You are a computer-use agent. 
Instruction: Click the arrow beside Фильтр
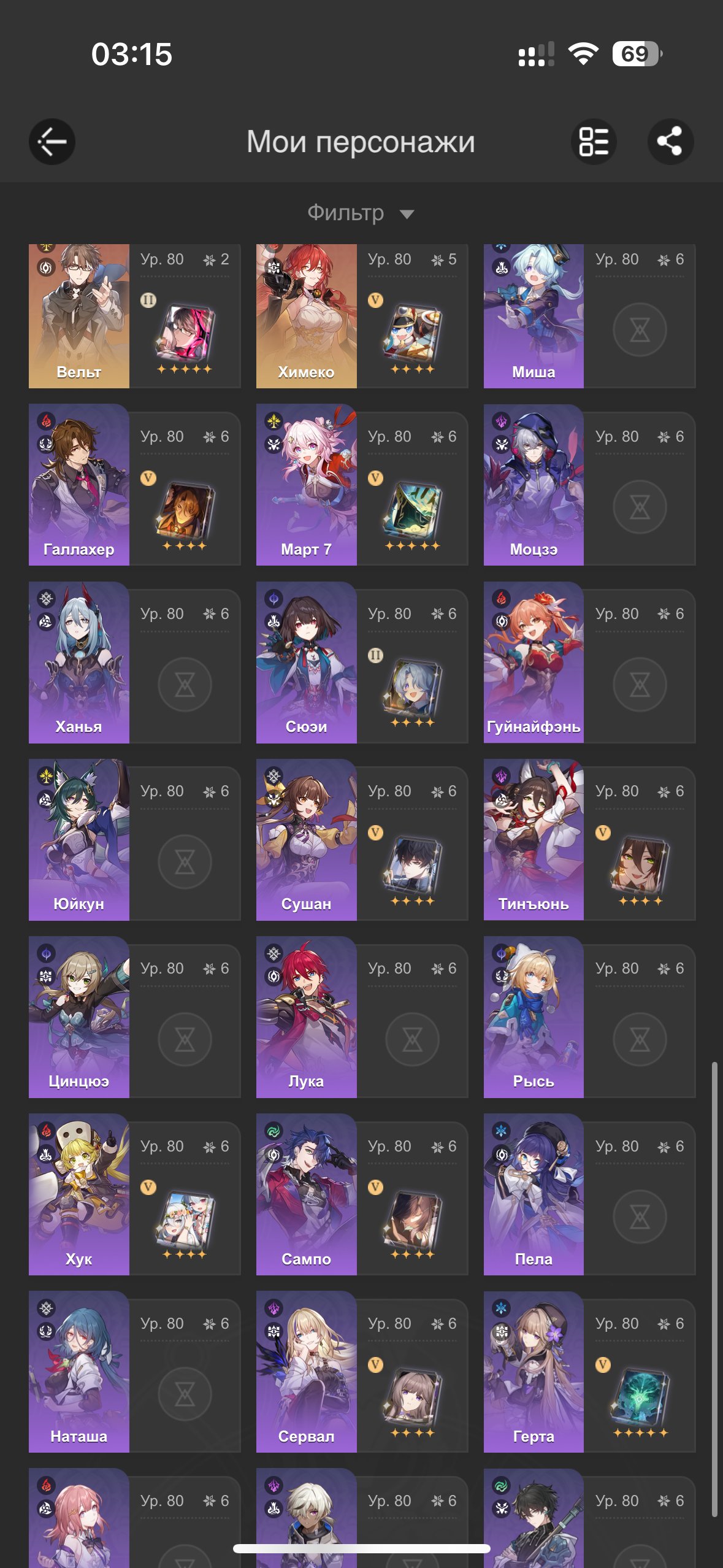407,214
